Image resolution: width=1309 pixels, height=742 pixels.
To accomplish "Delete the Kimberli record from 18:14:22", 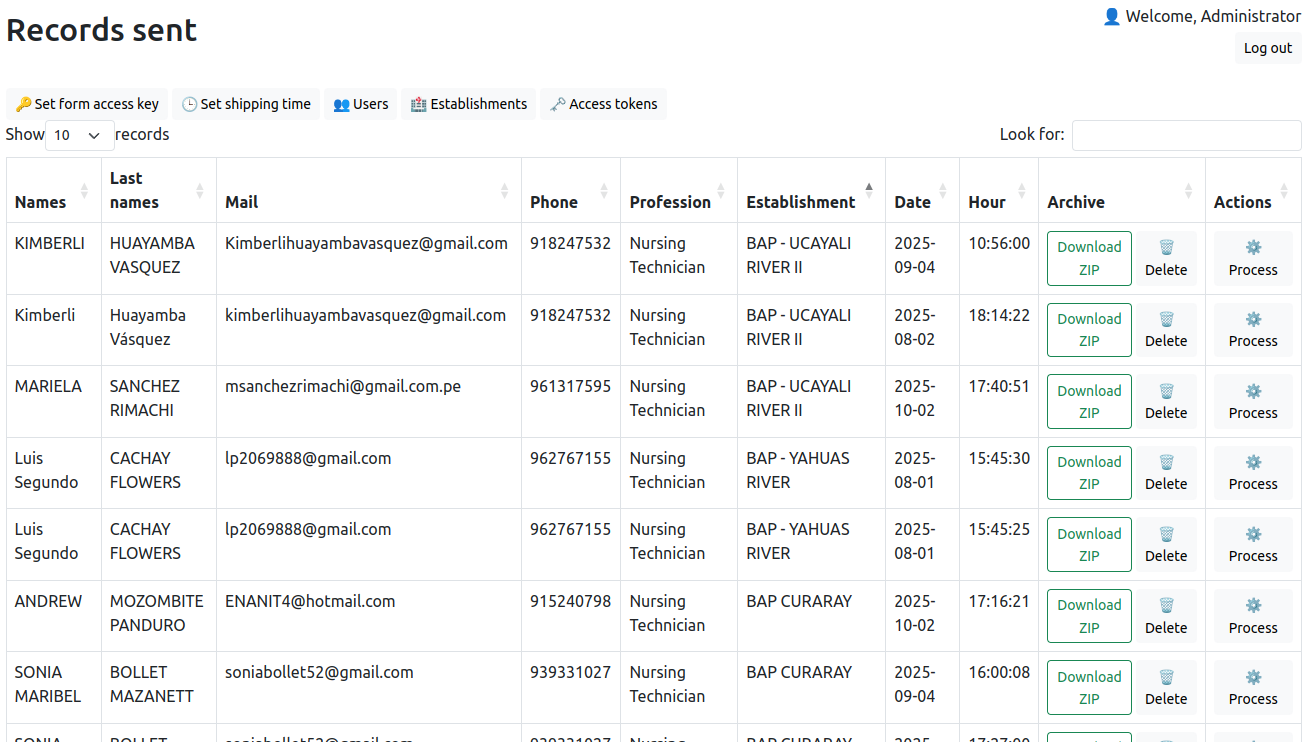I will tap(1166, 330).
